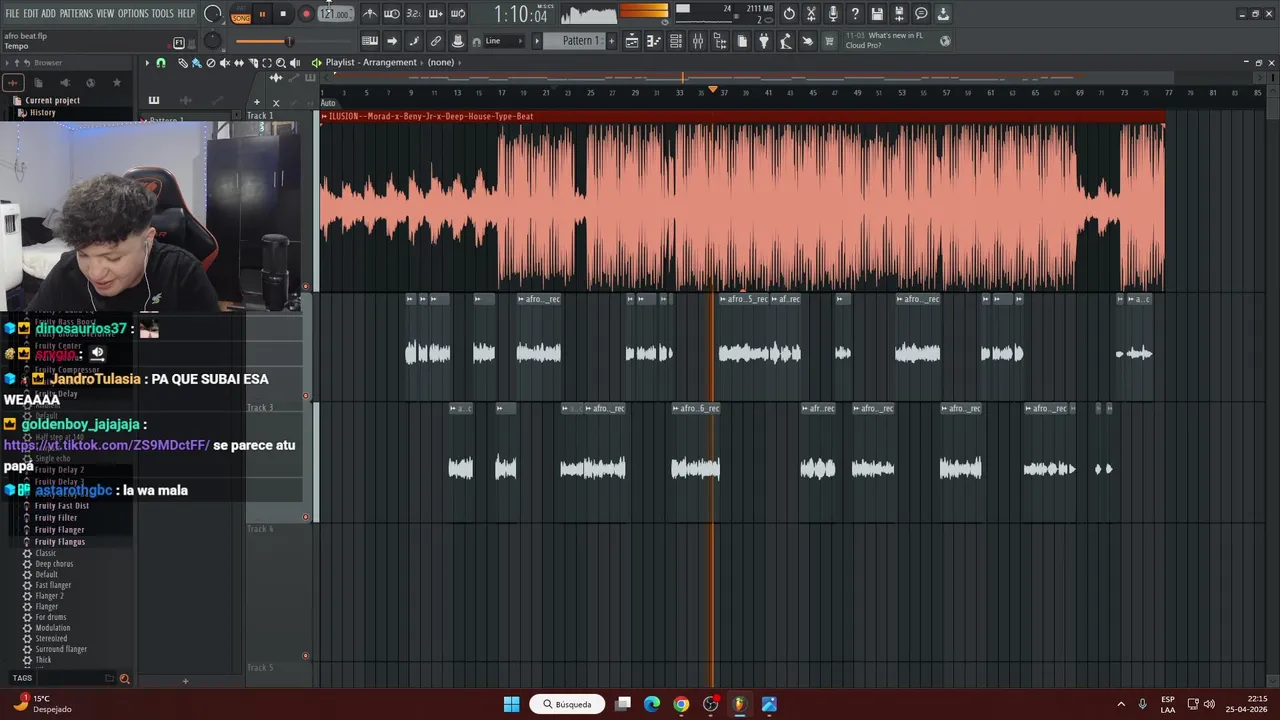Screen dimensions: 1280x720
Task: Toggle typing keyboard to piano icon
Action: (370, 41)
